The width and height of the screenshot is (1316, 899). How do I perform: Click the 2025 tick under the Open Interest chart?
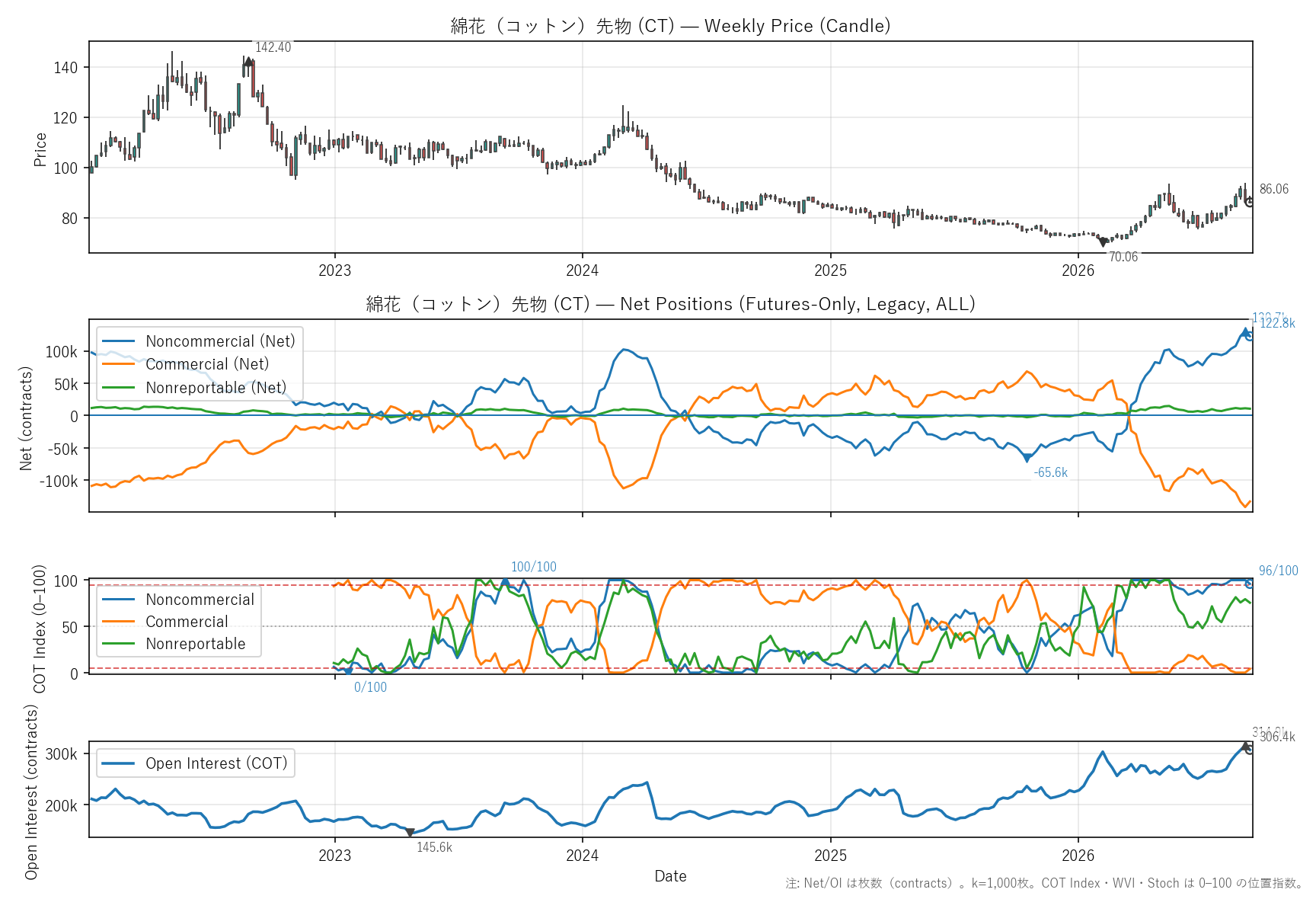pos(830,855)
